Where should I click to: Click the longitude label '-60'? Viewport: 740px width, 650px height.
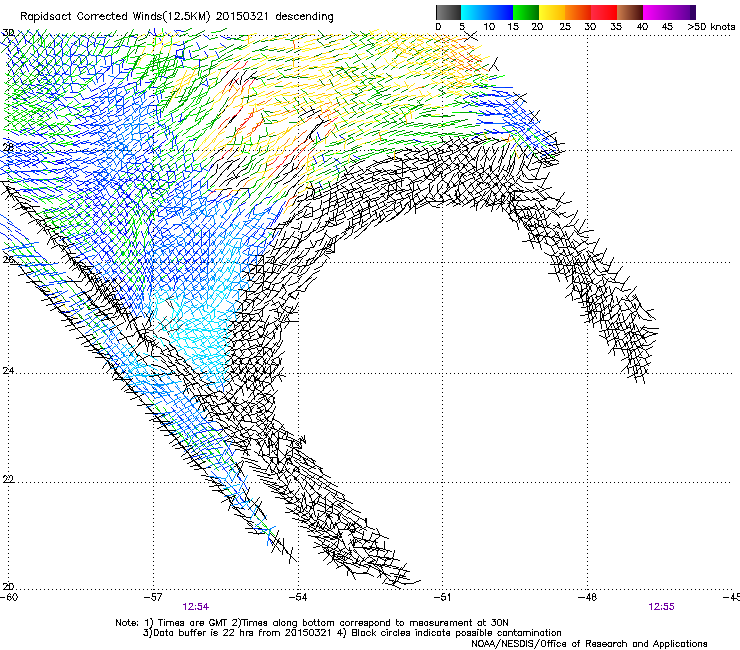pos(9,597)
